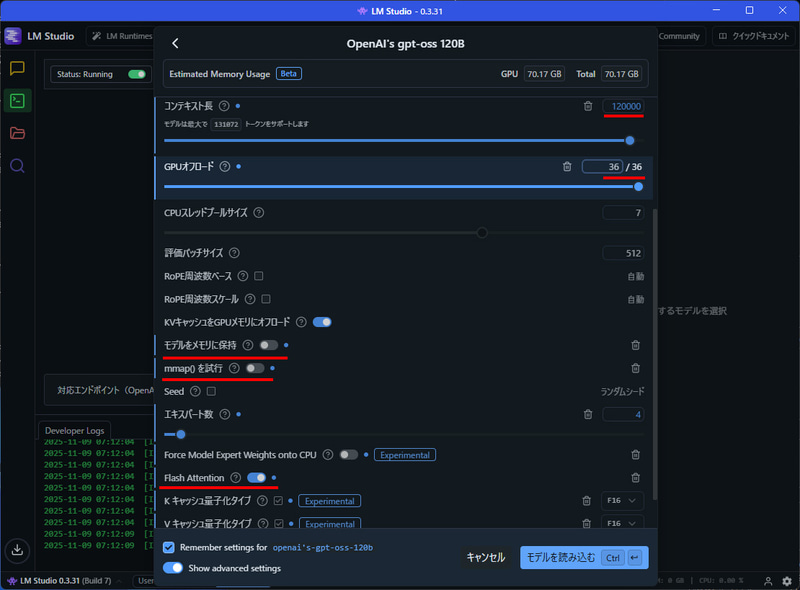Select the Developer Logs tab
This screenshot has width=800, height=590.
pos(74,430)
